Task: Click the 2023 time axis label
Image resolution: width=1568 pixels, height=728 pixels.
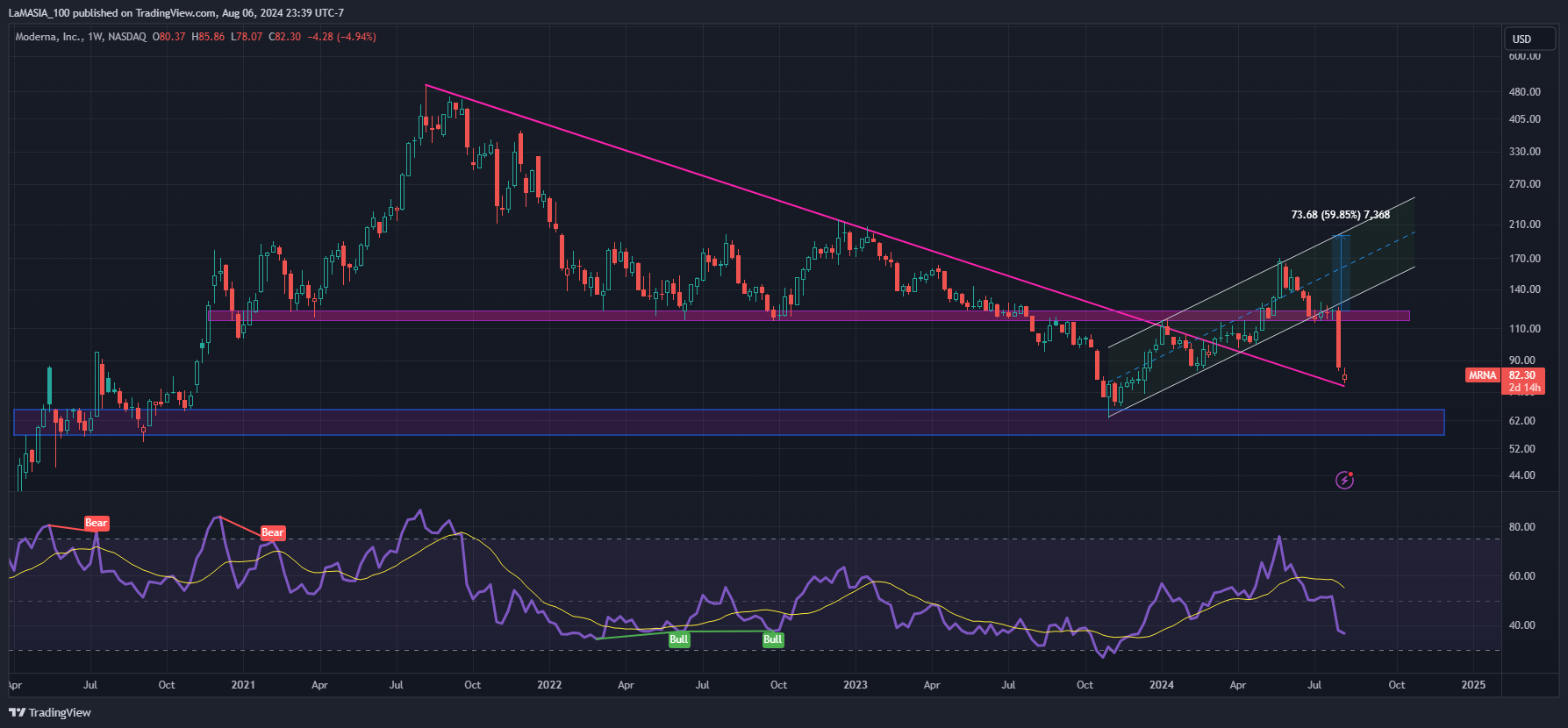Action: 855,685
